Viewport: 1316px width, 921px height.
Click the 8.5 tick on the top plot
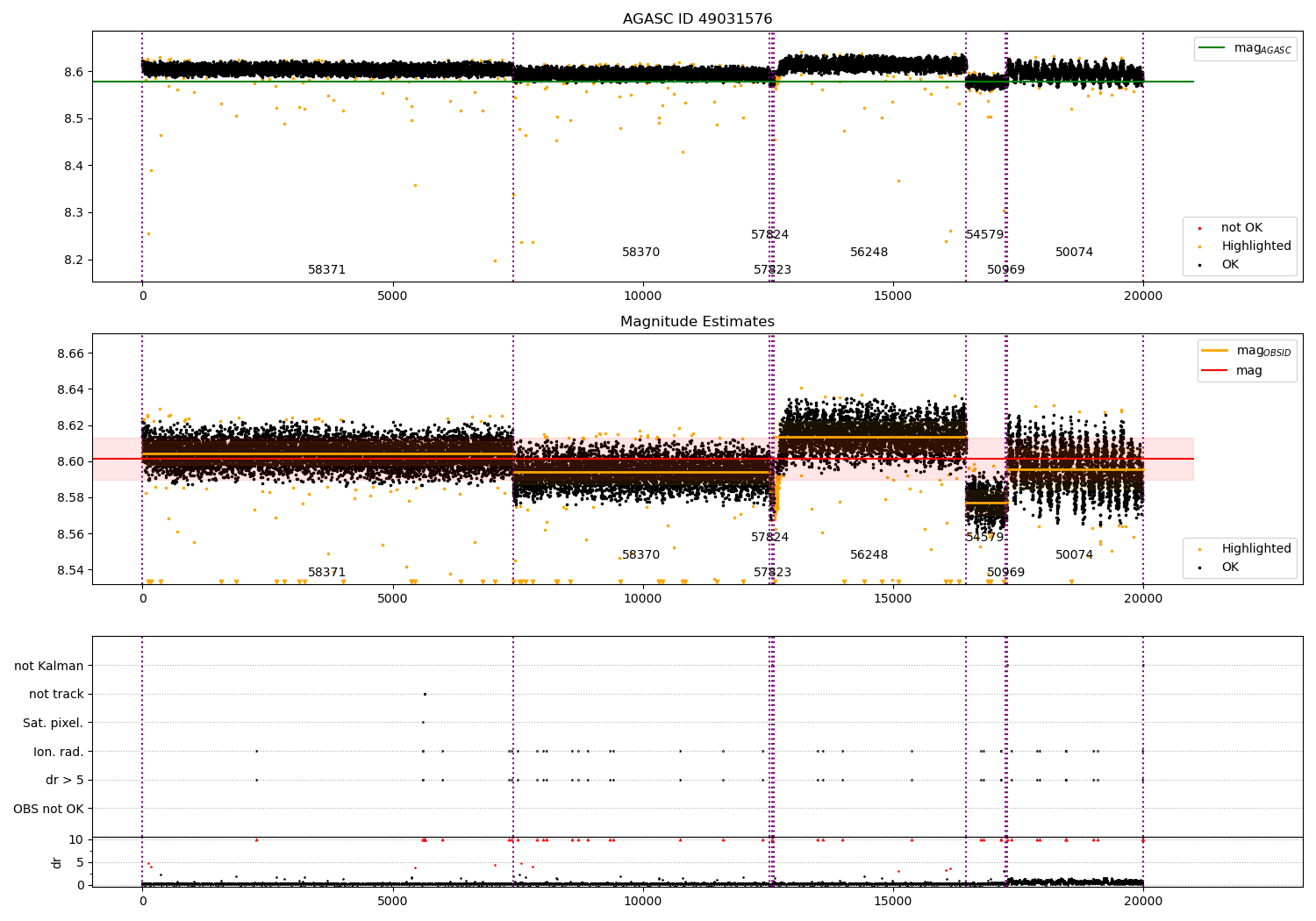click(75, 118)
